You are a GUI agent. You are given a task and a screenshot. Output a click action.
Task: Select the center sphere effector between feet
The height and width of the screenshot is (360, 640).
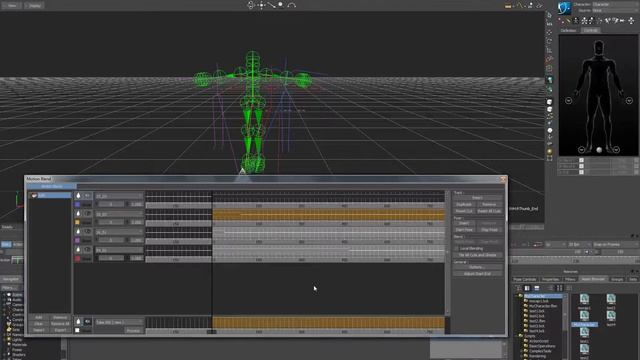(599, 150)
